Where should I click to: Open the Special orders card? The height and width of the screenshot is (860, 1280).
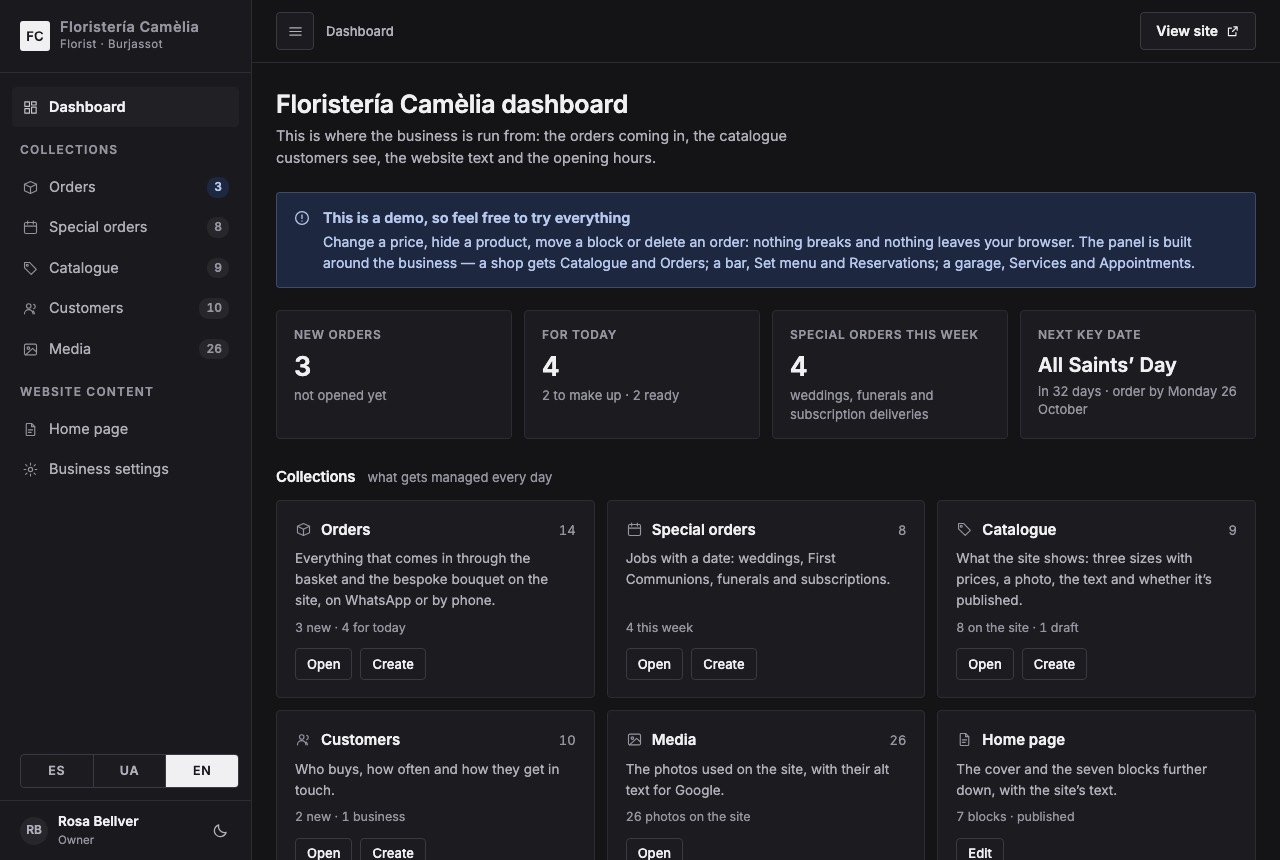654,664
